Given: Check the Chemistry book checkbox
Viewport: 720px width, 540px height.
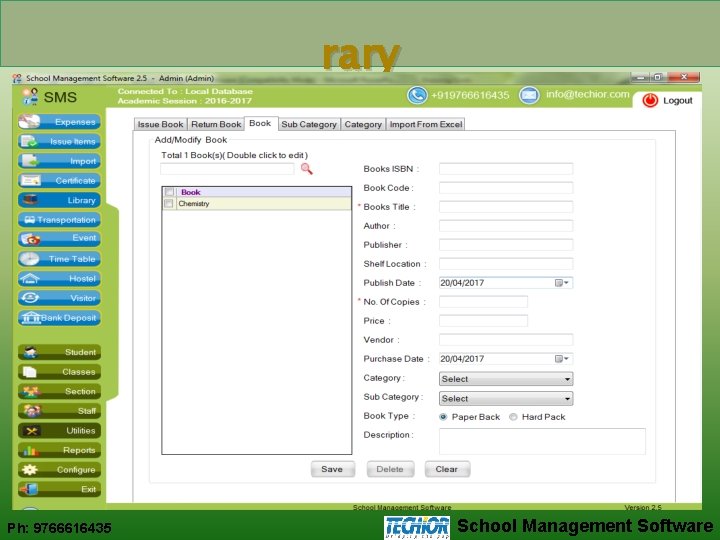Looking at the screenshot, I should point(169,203).
